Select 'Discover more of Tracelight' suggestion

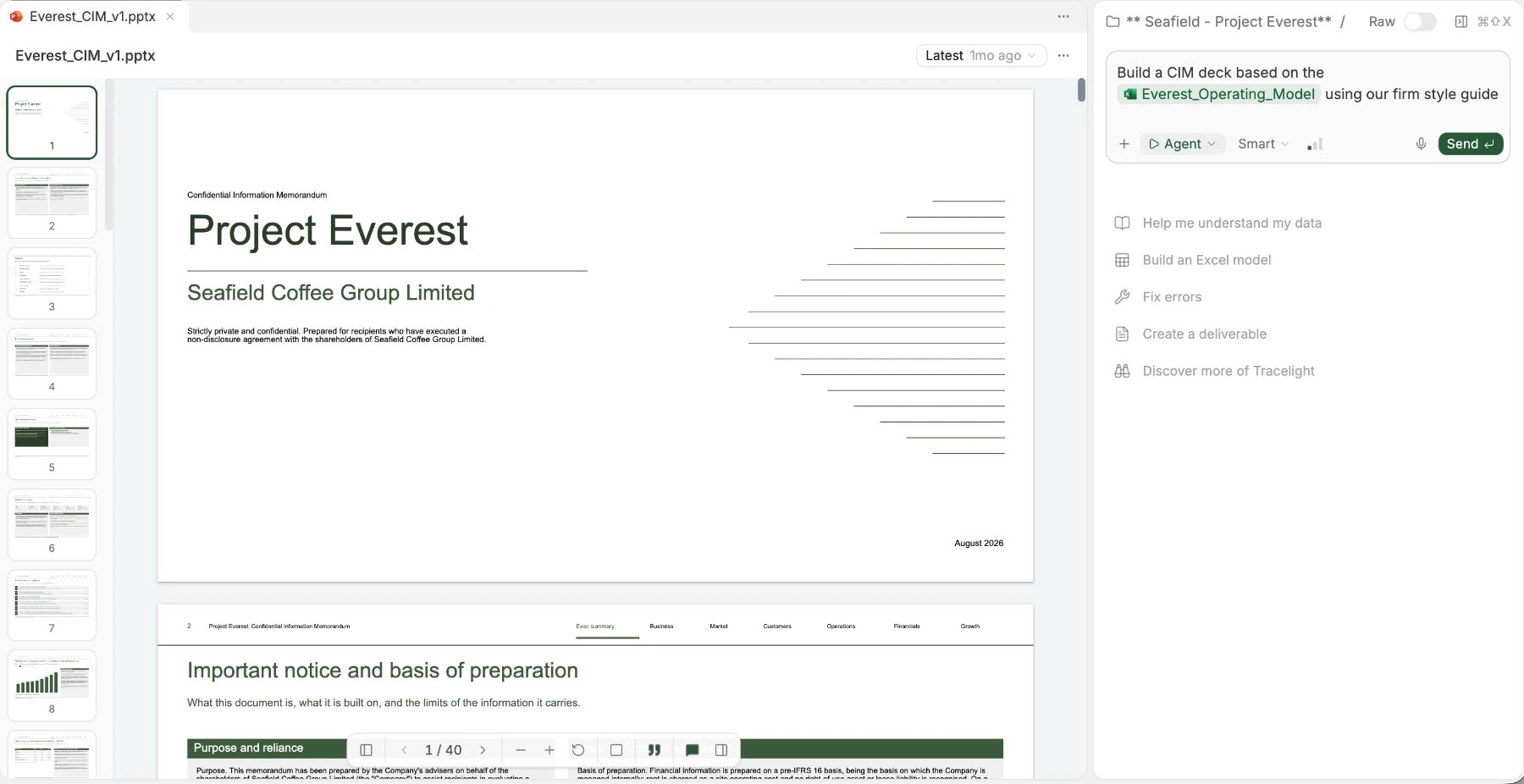[x=1229, y=371]
